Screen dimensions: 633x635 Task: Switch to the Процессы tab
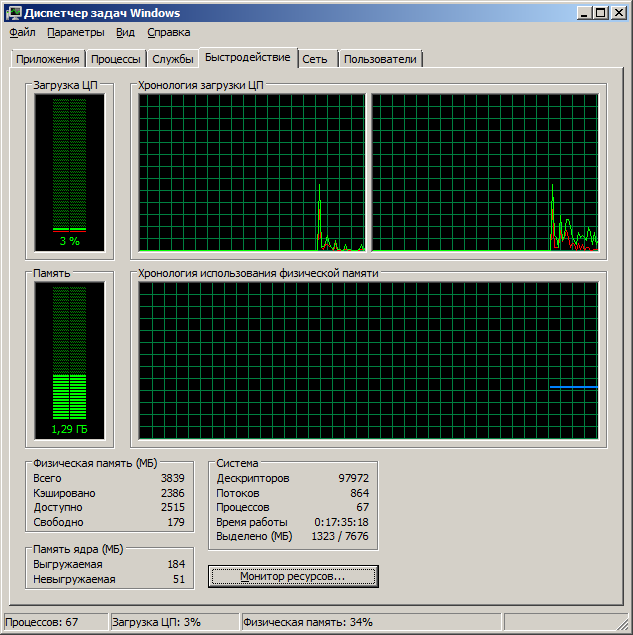115,59
